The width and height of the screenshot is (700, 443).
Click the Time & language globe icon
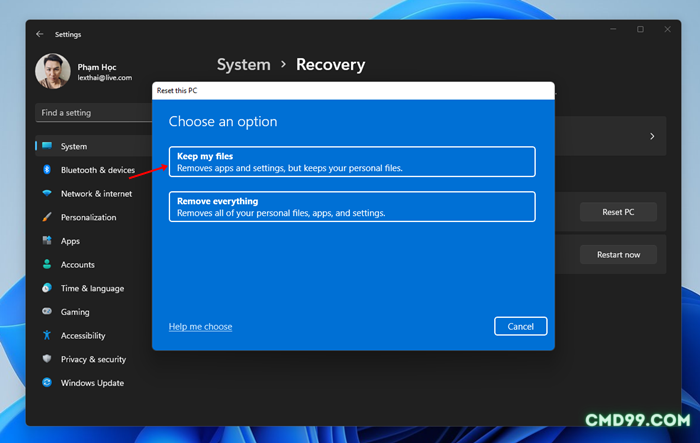pos(47,288)
